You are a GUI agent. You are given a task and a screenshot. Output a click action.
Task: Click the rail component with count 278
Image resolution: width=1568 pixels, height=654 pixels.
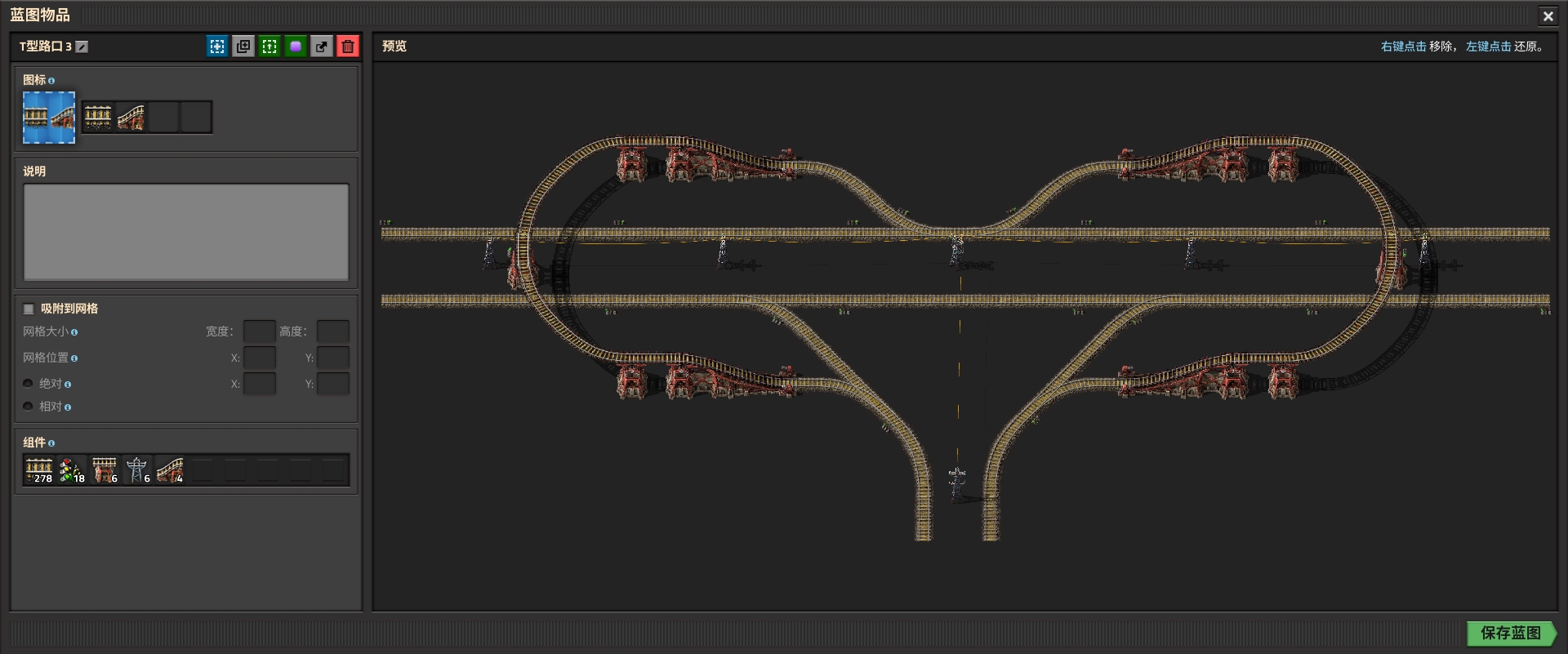[39, 470]
